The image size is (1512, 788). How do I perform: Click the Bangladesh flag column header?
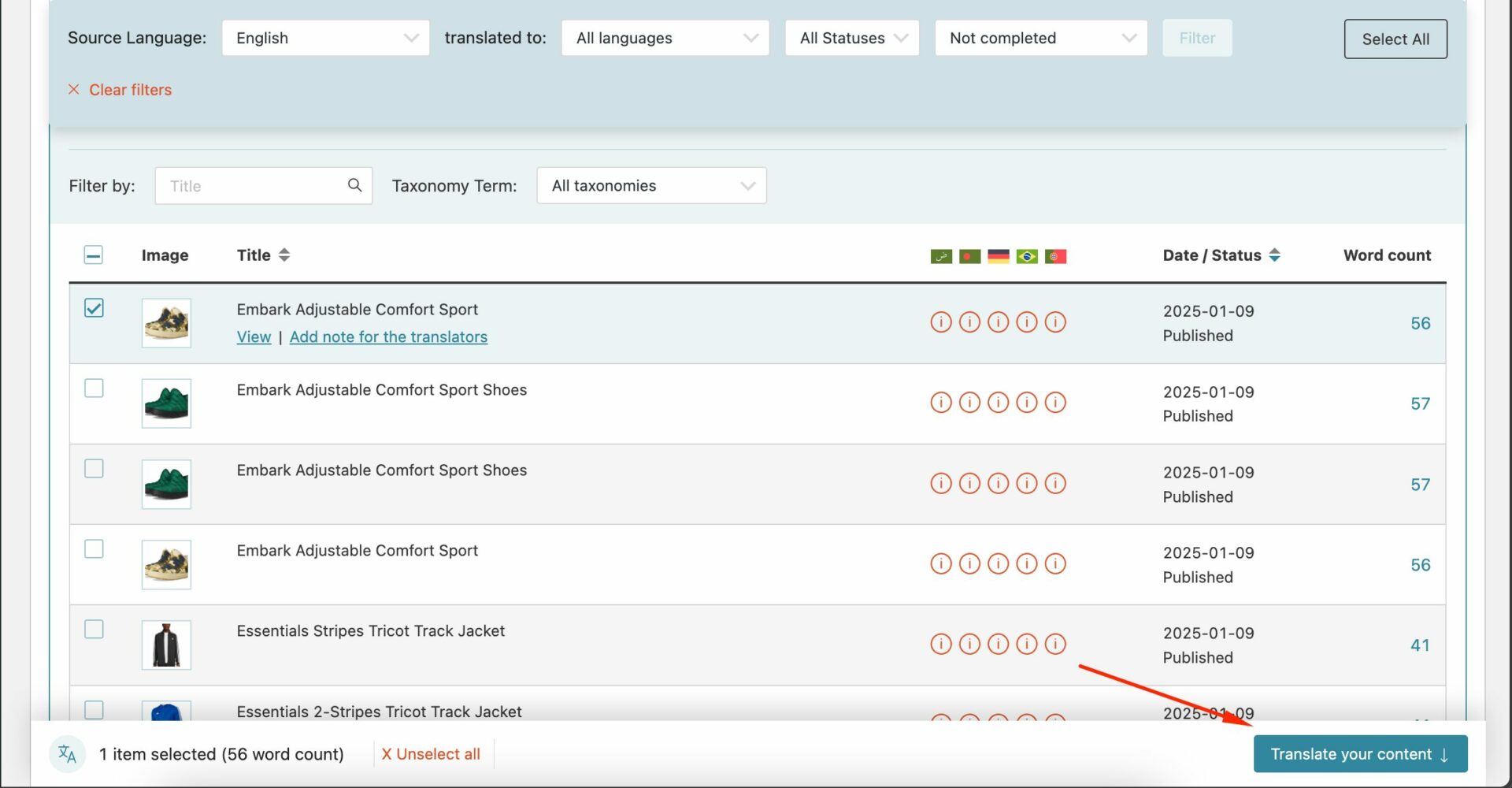[x=969, y=256]
